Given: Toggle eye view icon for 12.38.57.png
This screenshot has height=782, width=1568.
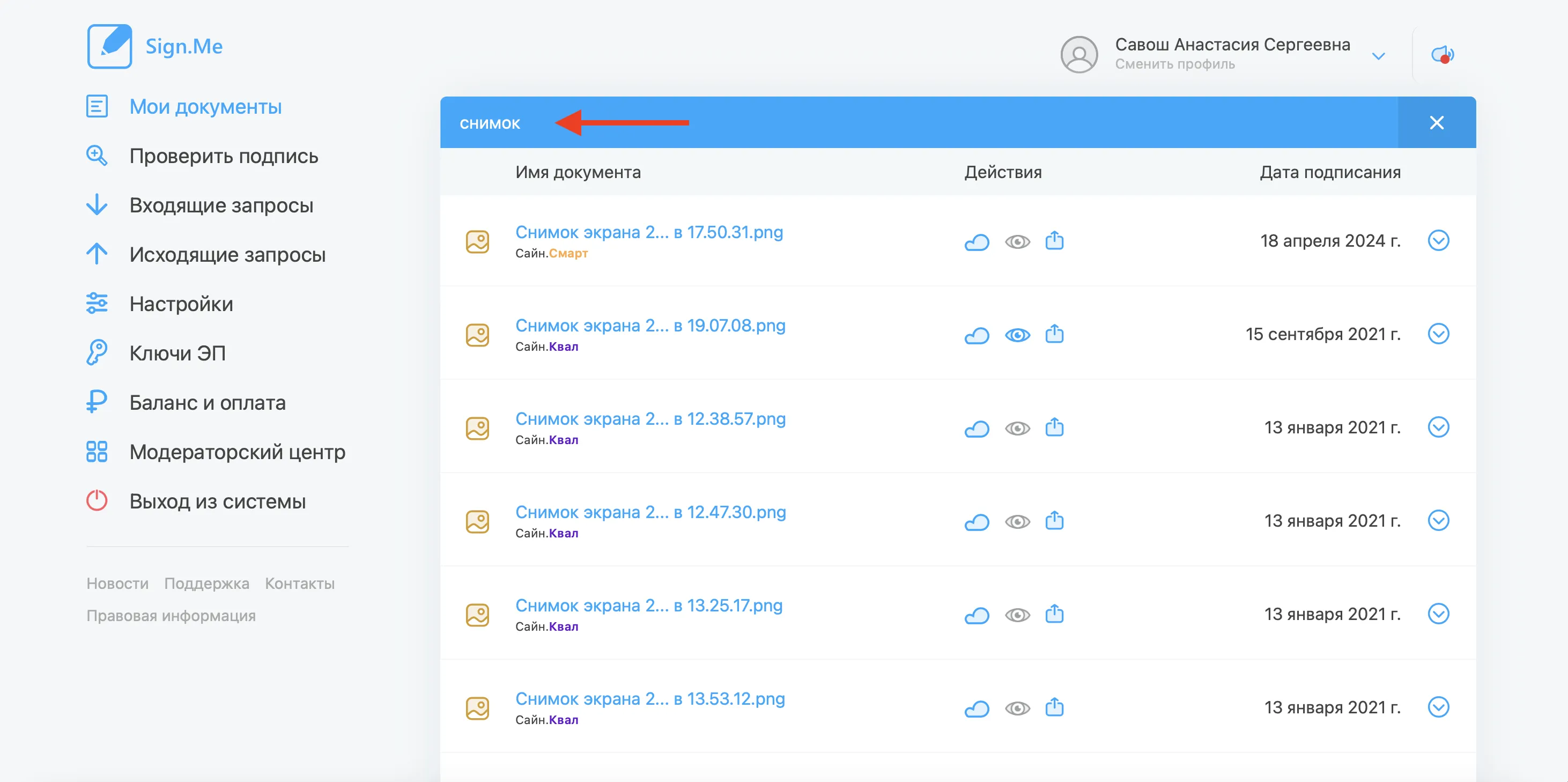Looking at the screenshot, I should coord(1017,428).
